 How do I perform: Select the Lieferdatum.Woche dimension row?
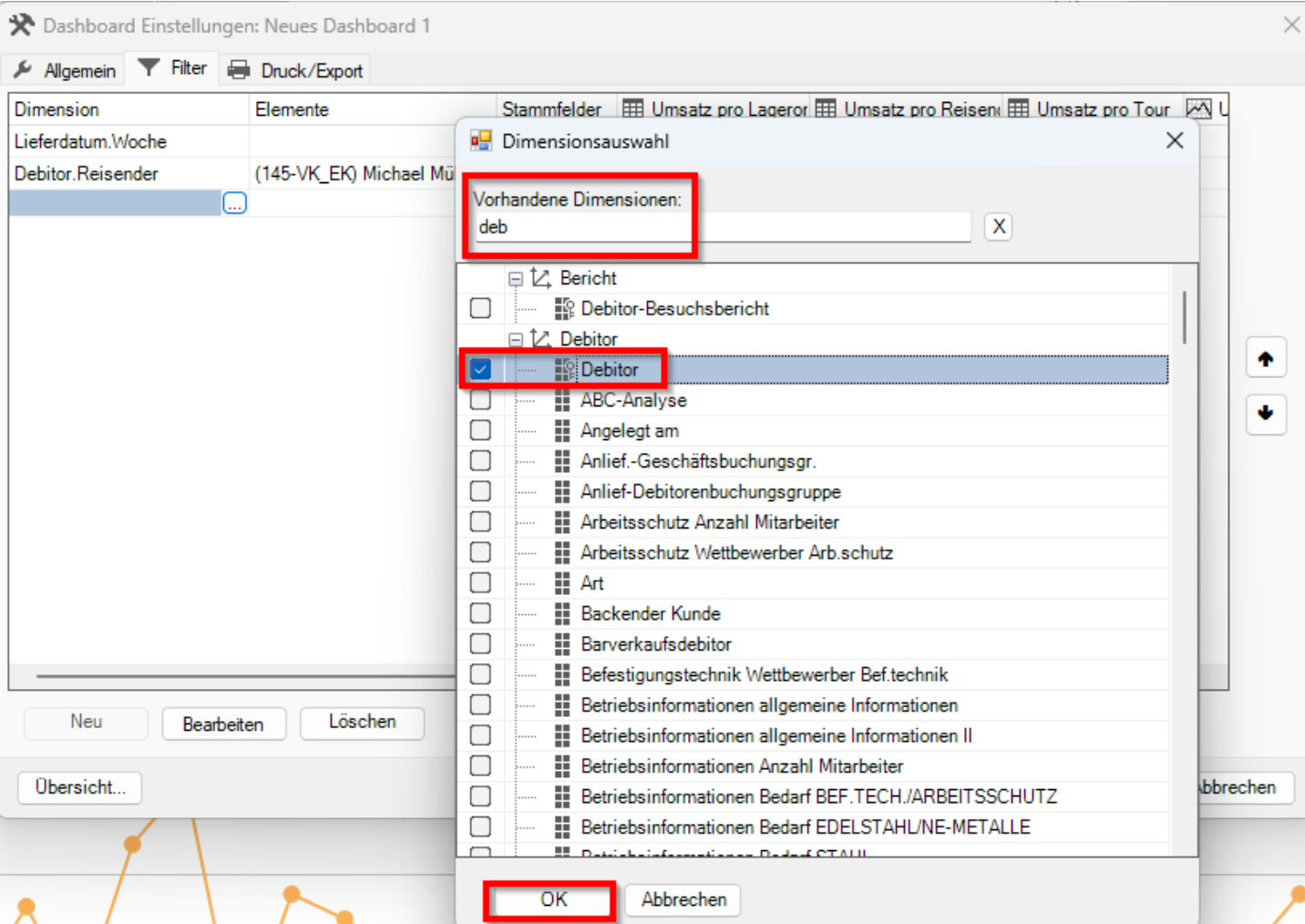[x=128, y=142]
